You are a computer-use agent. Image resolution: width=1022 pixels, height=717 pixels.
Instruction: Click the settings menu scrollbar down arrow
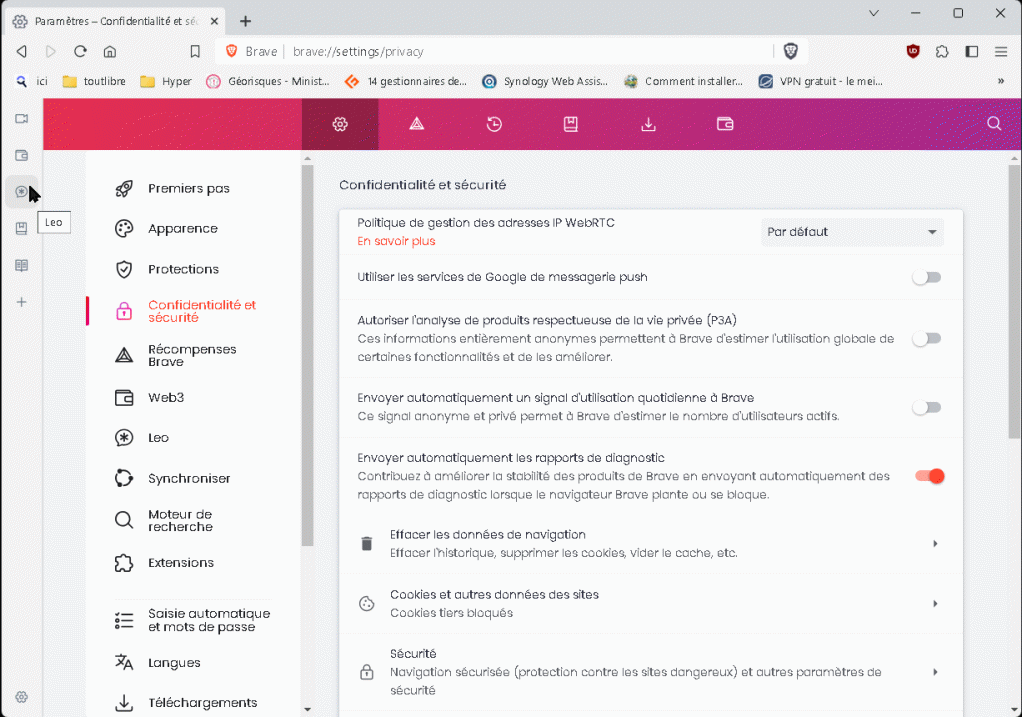(x=308, y=709)
